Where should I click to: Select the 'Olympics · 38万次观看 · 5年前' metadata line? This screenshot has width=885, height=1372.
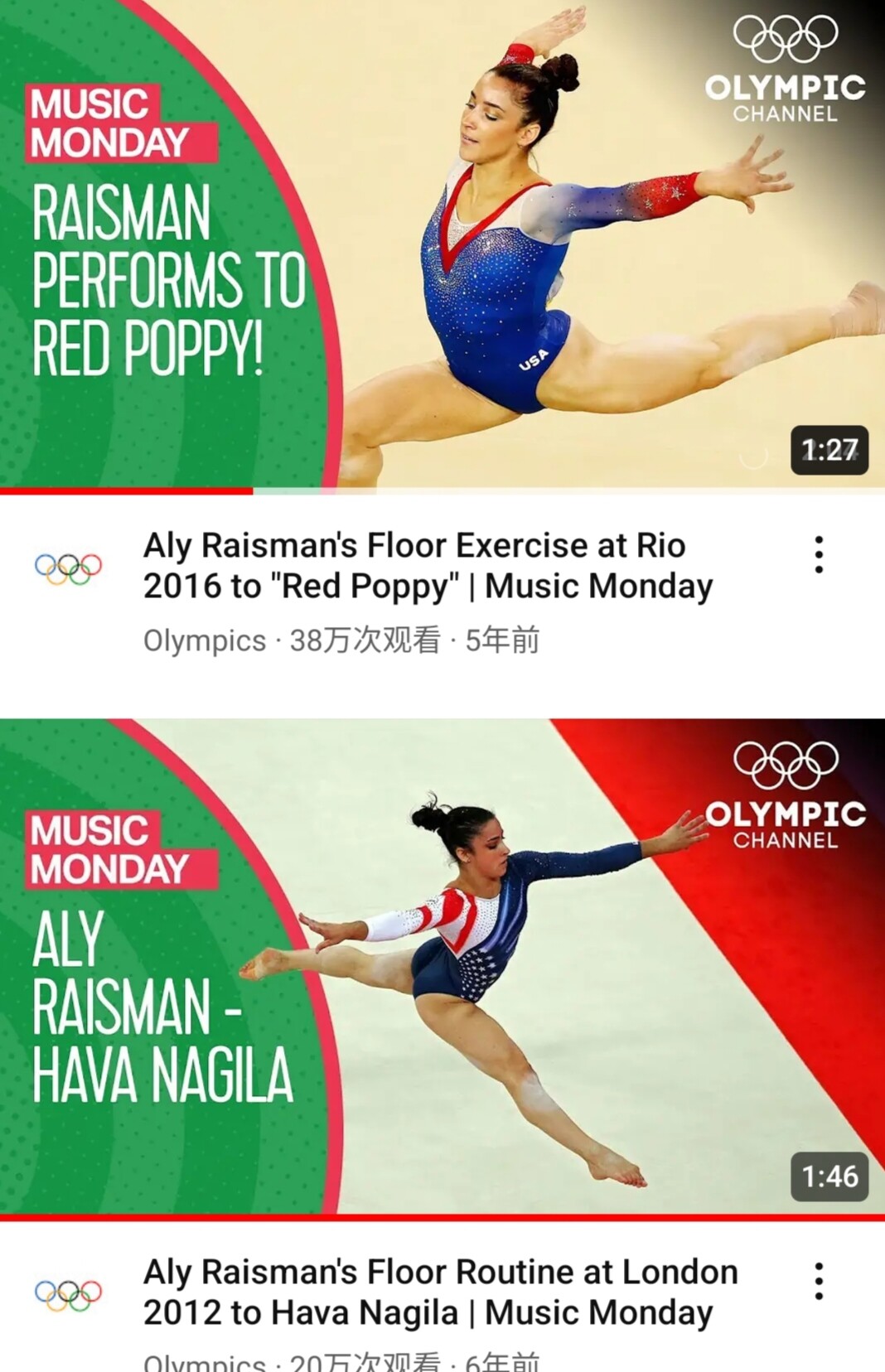click(x=341, y=640)
